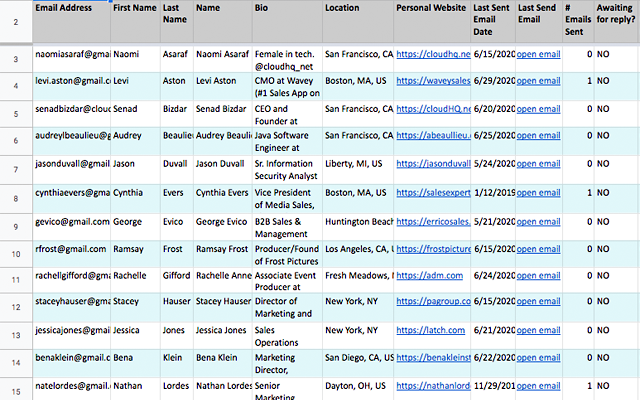Visit the https://pagroup.co website link

click(x=433, y=301)
